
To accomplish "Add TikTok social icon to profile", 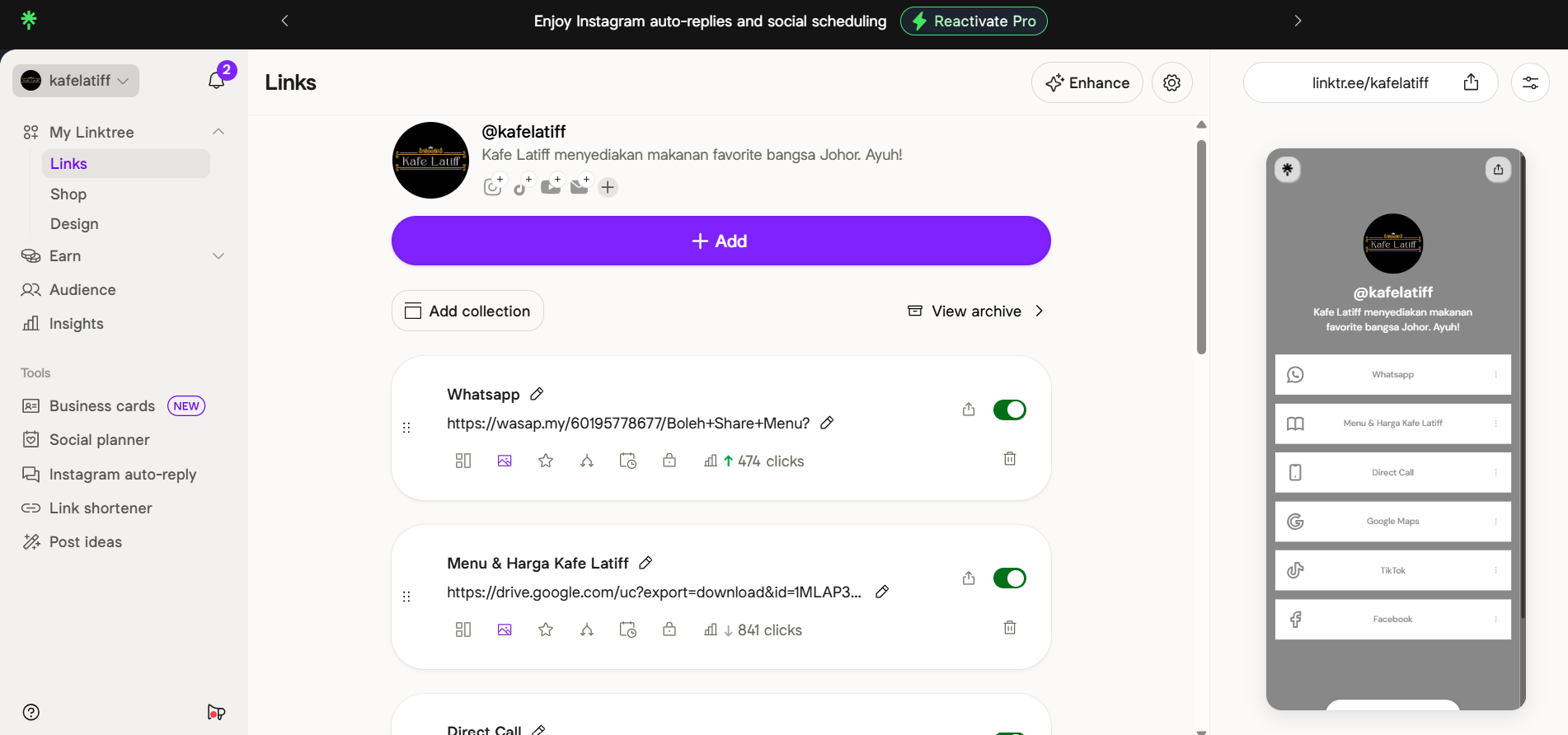I will pos(522,186).
